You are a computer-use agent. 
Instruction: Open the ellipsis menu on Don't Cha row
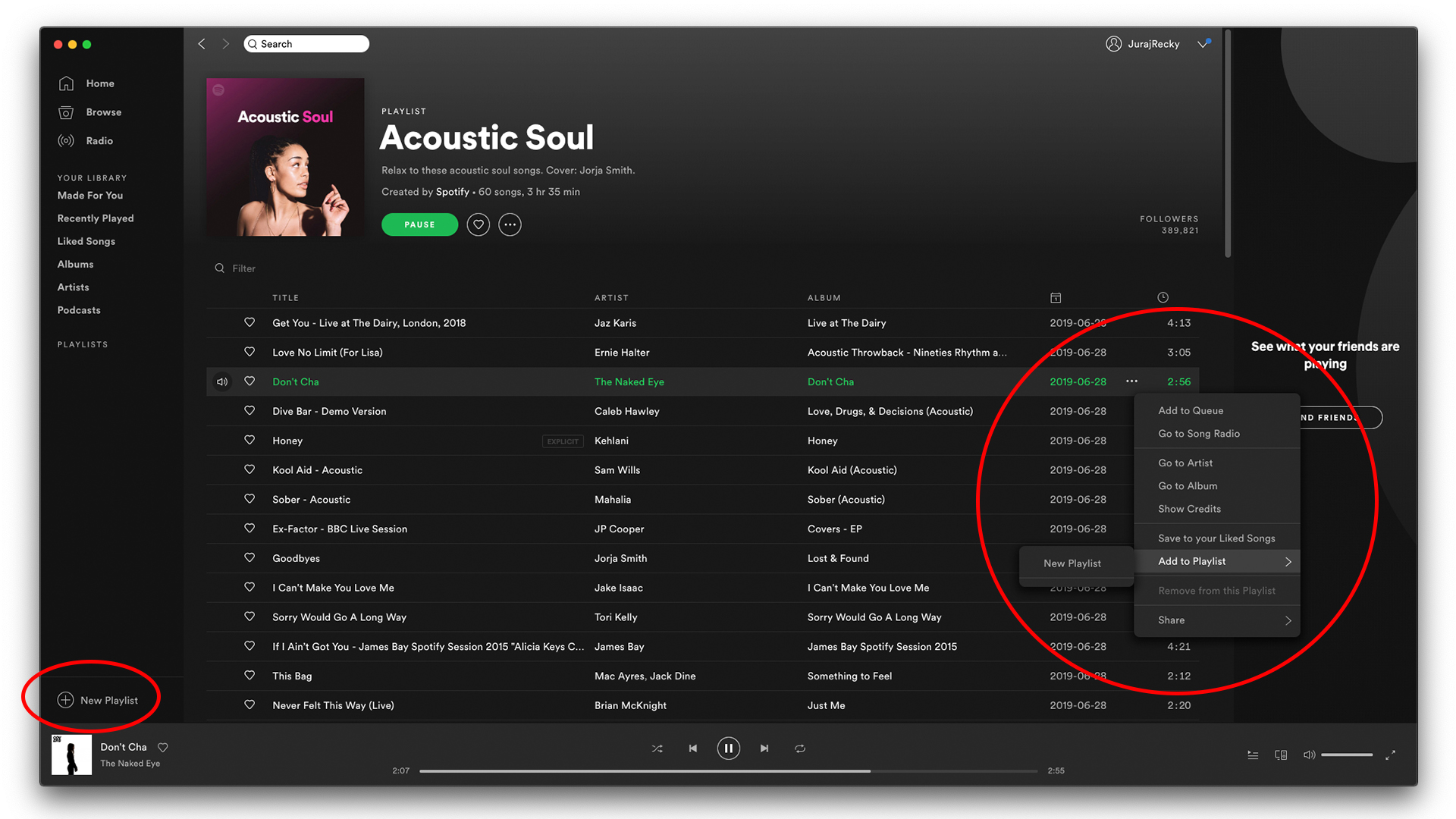1131,381
